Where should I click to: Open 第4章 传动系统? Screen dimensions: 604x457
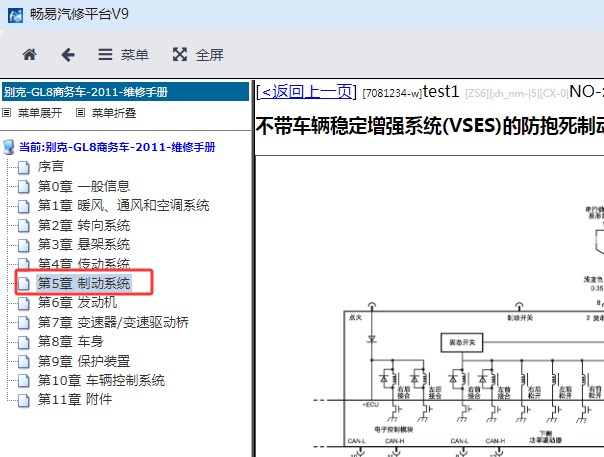(84, 264)
